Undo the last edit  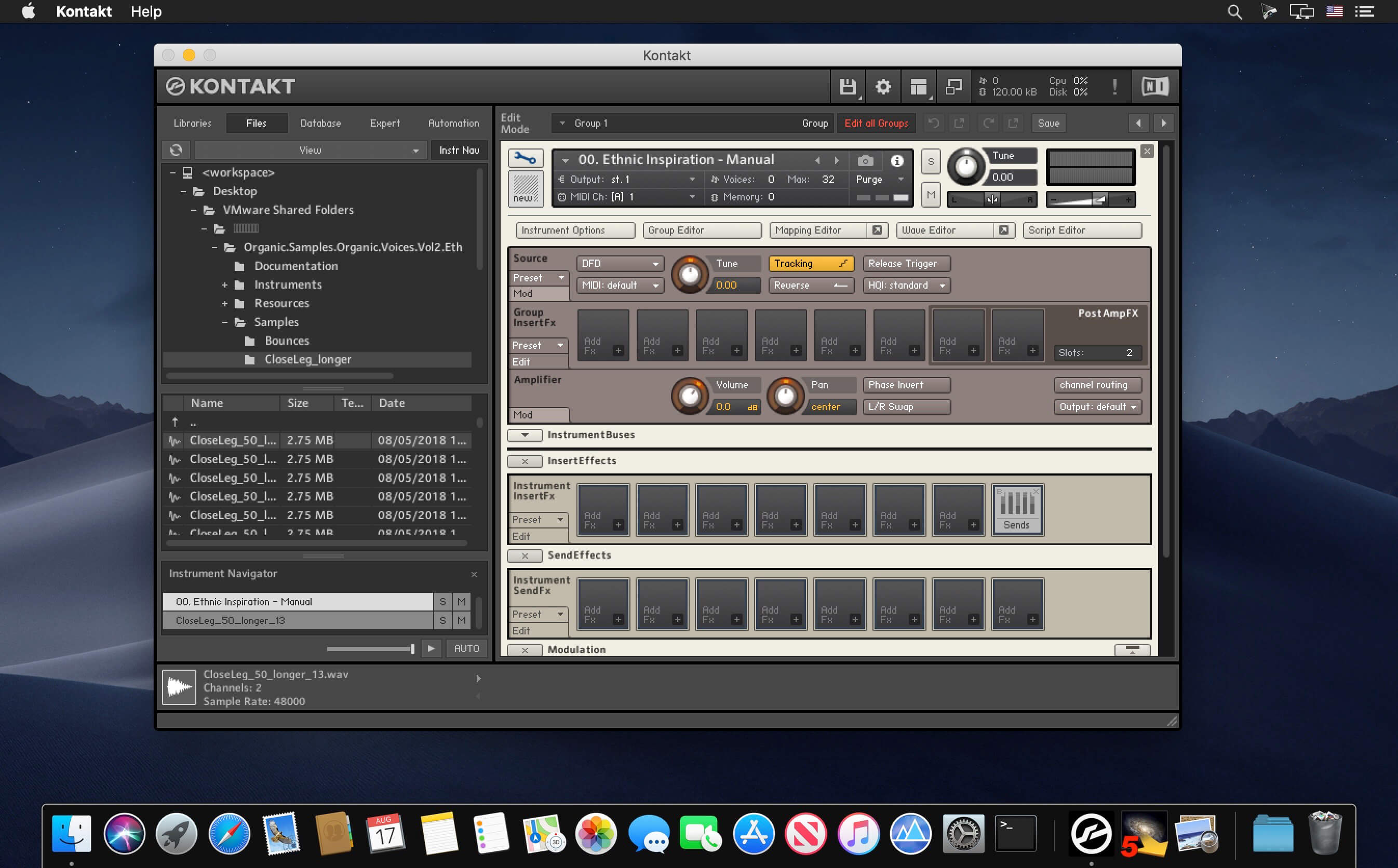point(934,123)
